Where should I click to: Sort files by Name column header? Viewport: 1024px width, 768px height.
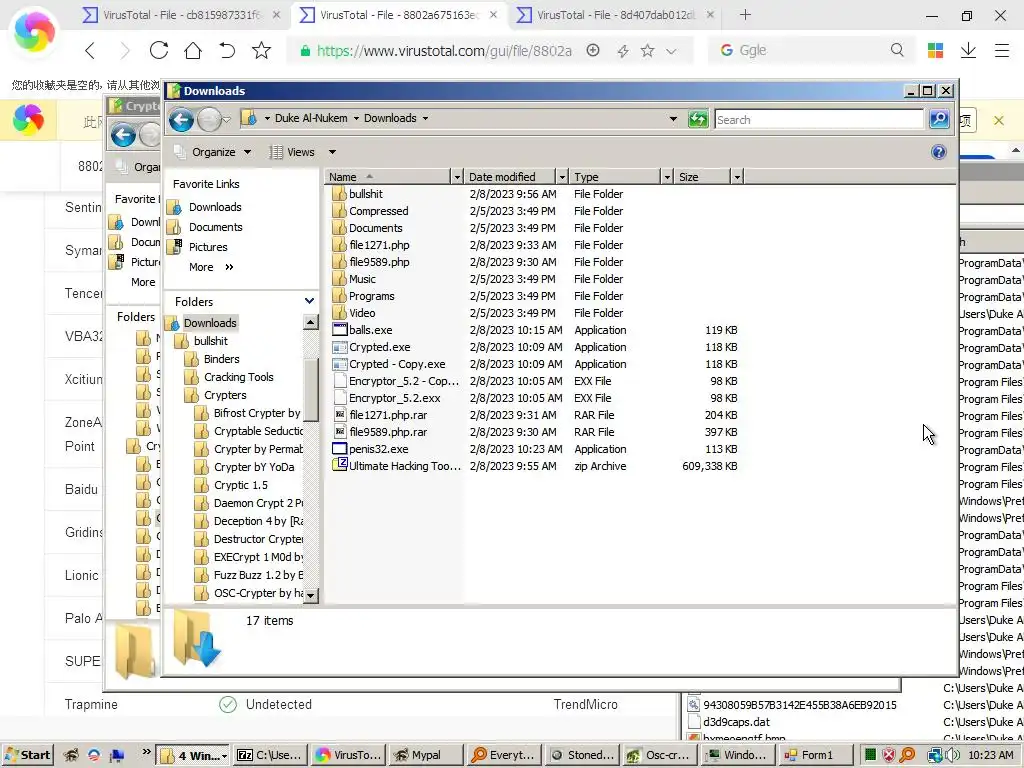[x=387, y=177]
